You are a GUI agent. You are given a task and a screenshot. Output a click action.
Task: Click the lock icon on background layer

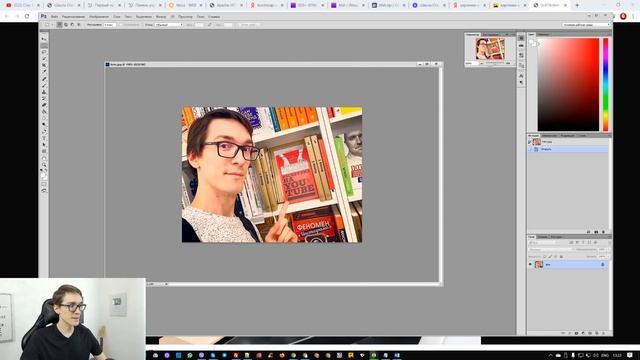(x=602, y=264)
